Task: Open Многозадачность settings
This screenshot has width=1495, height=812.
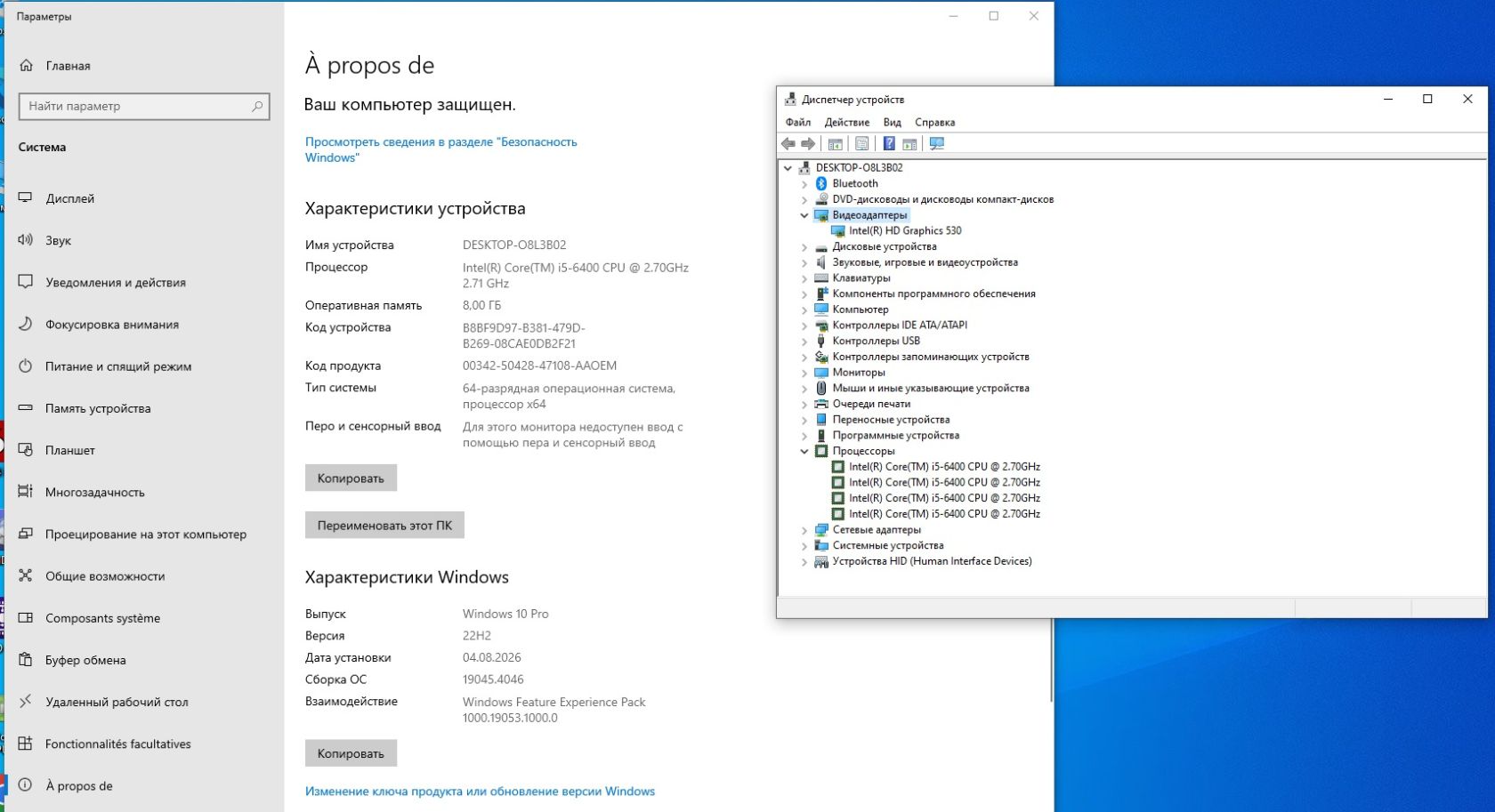Action: pyautogui.click(x=95, y=492)
